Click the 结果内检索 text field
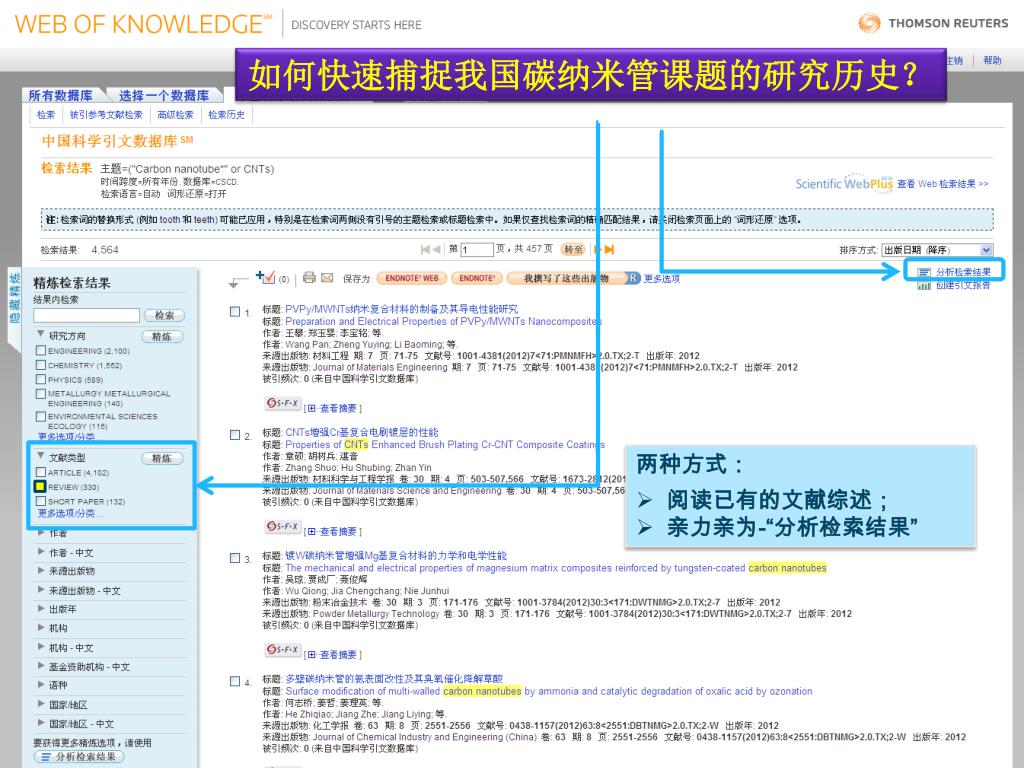The image size is (1024, 768). click(87, 315)
